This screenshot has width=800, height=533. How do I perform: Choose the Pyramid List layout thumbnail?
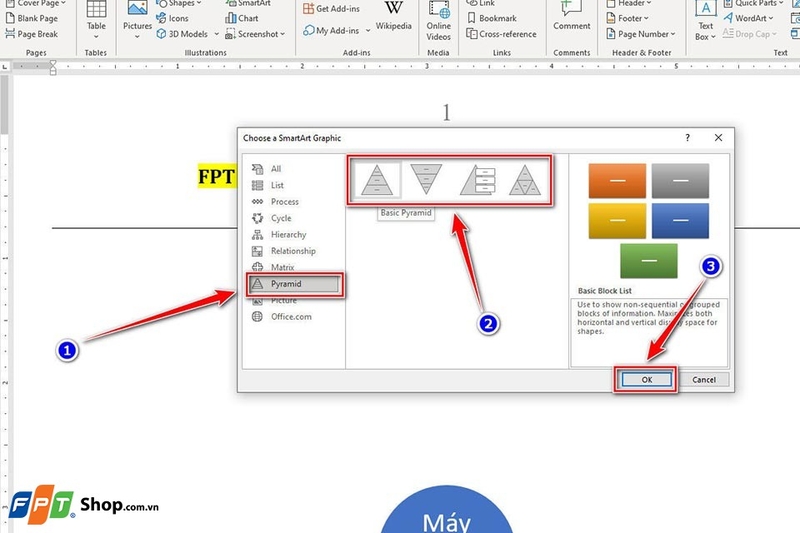(x=478, y=180)
